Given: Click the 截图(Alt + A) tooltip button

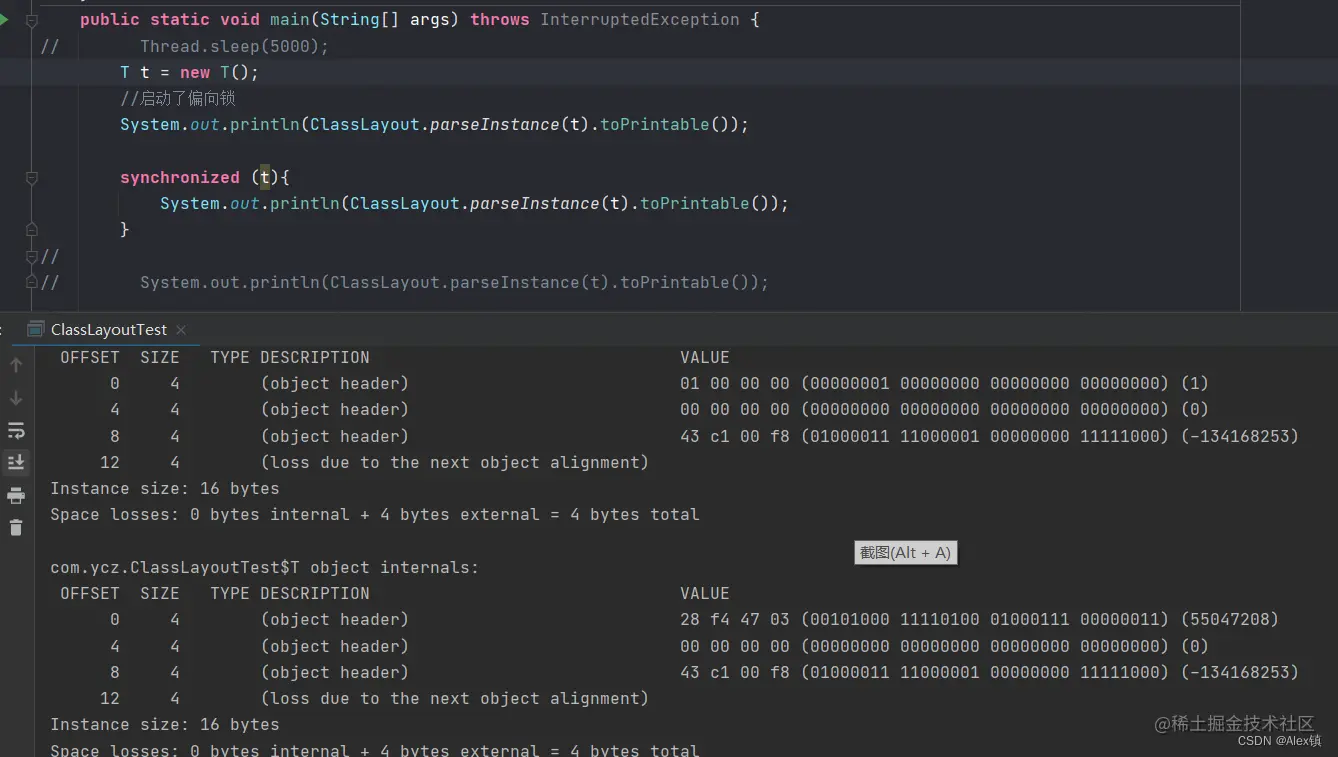Looking at the screenshot, I should pyautogui.click(x=906, y=552).
